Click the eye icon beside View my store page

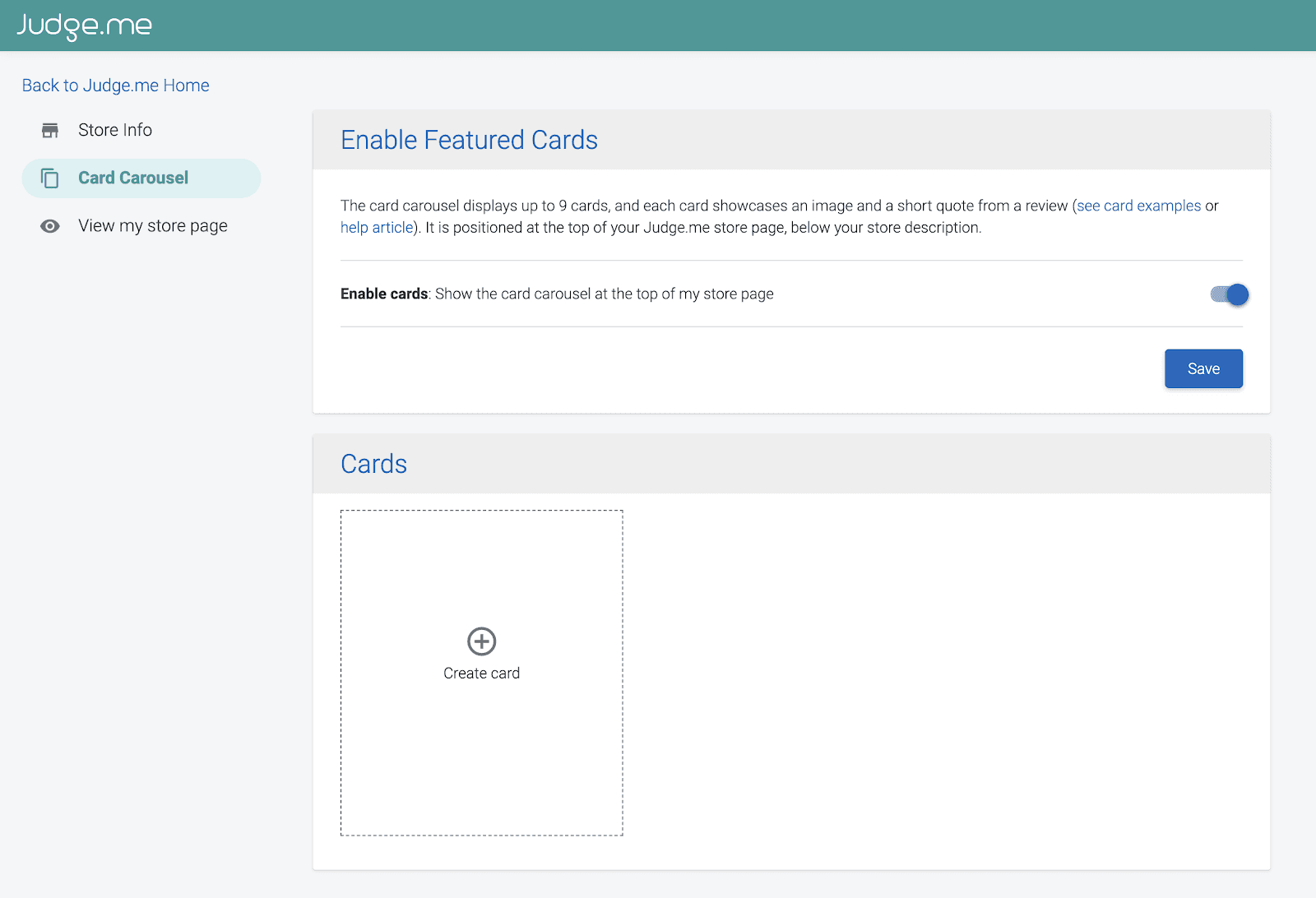(50, 226)
